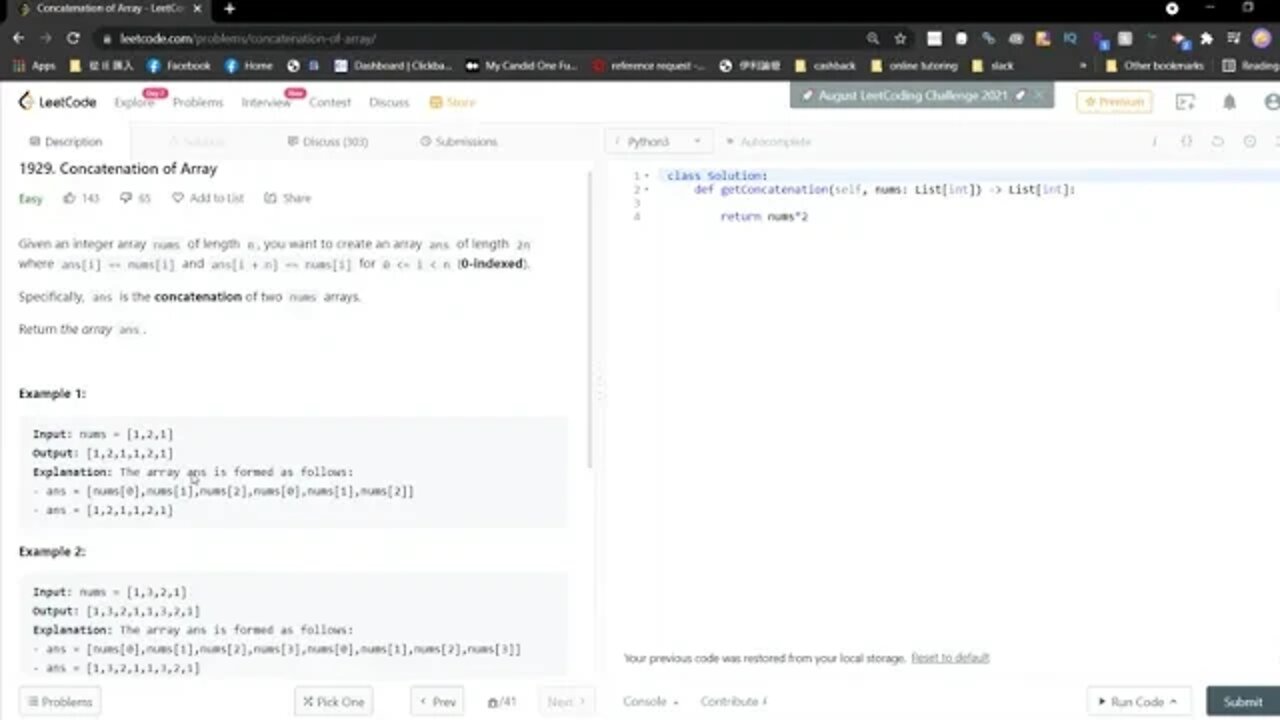Open the Other bookmarks folder
Image resolution: width=1280 pixels, height=720 pixels.
[x=1155, y=66]
